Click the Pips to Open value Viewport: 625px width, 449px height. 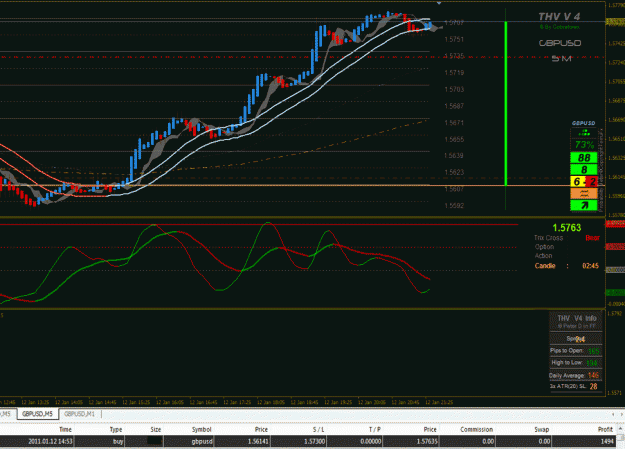click(594, 351)
